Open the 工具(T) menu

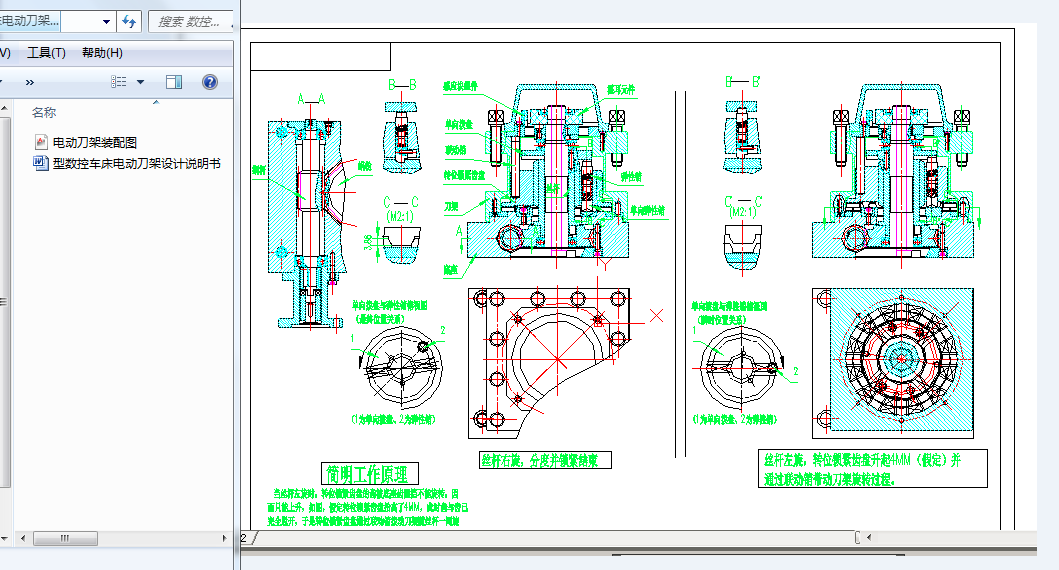tap(46, 53)
